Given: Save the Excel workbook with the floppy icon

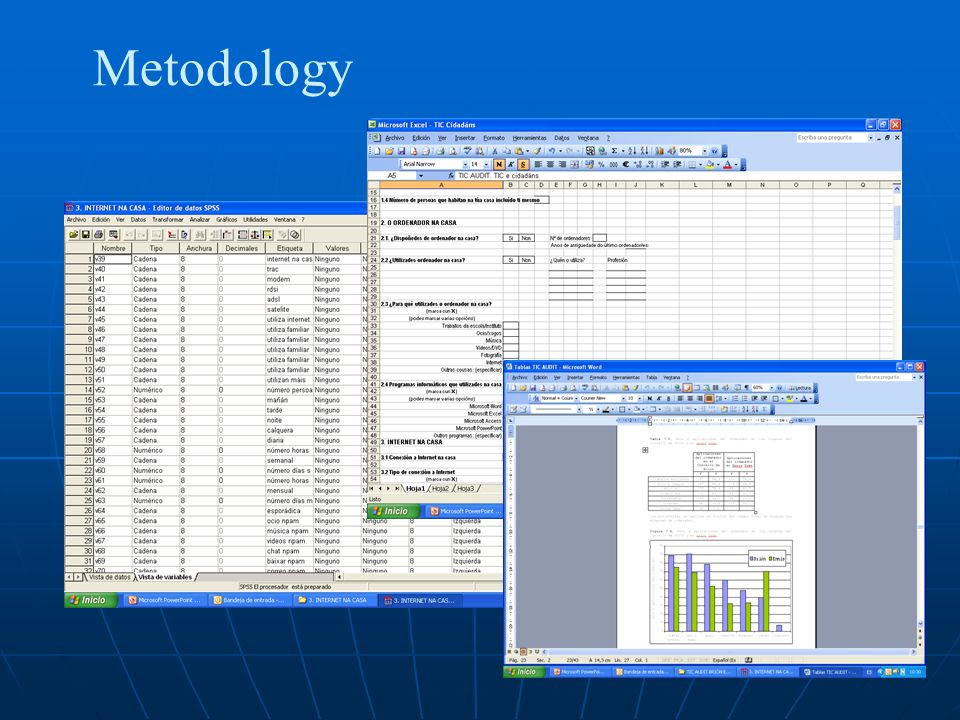Looking at the screenshot, I should 401,151.
